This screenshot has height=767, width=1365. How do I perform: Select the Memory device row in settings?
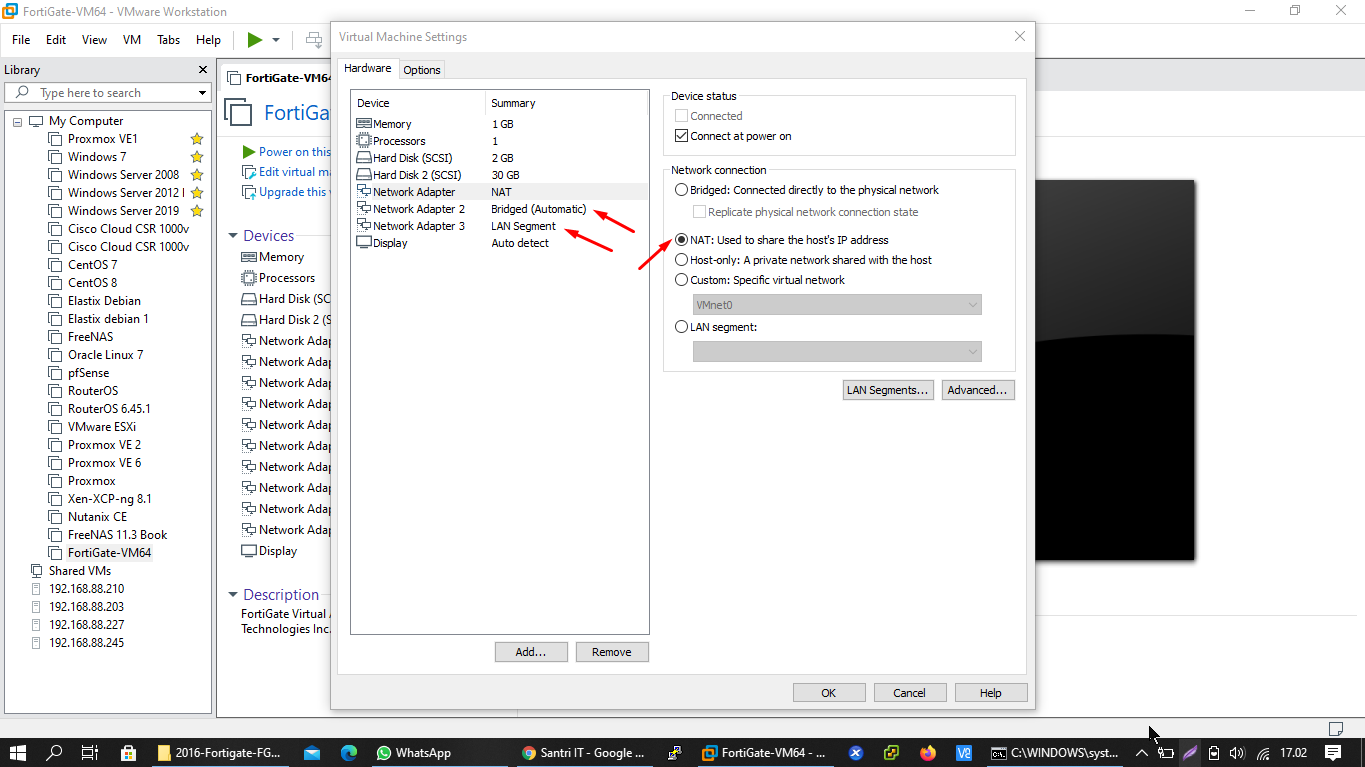tap(500, 124)
